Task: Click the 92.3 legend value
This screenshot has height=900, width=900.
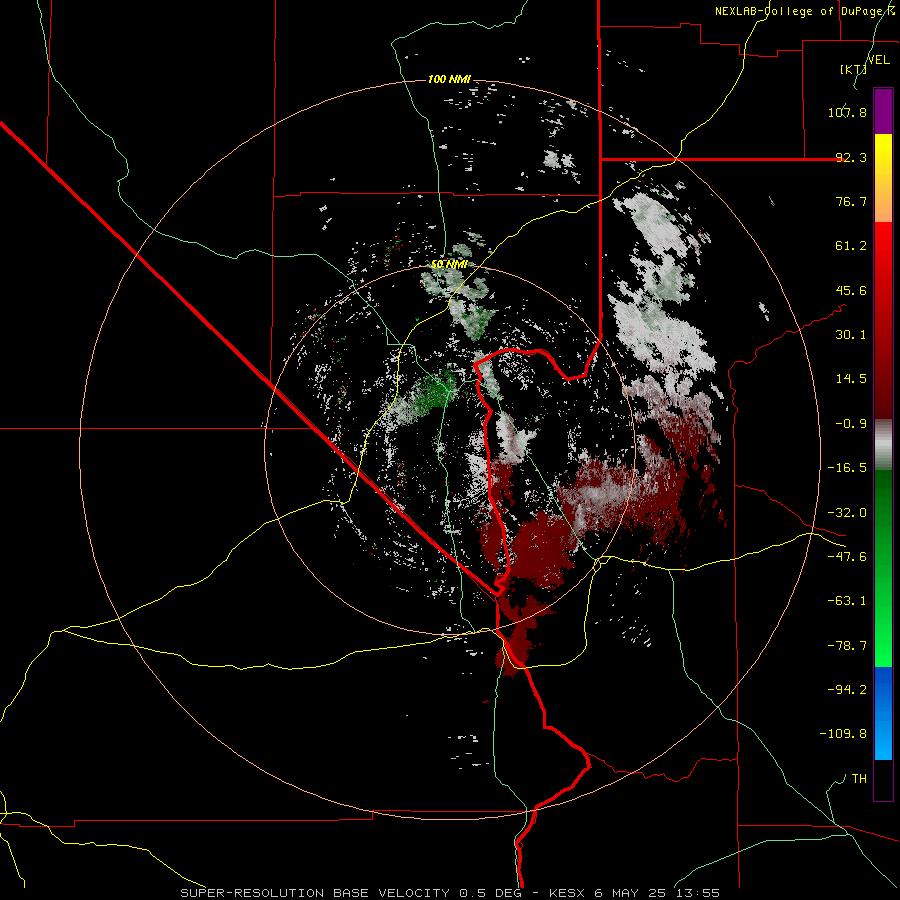Action: (851, 157)
